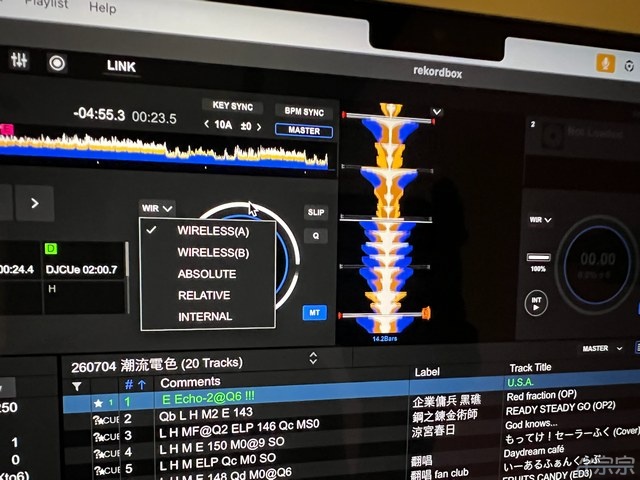Click the green D hot cue marker
The image size is (640, 480).
pyautogui.click(x=51, y=248)
